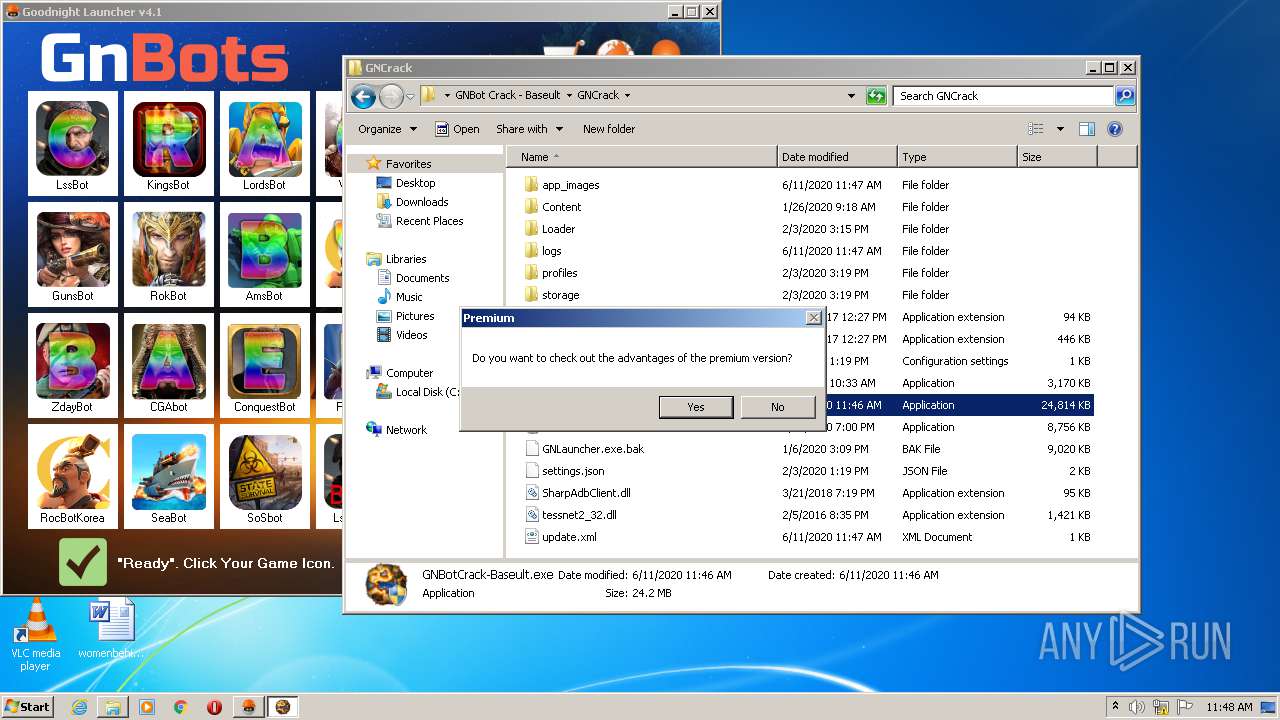This screenshot has height=720, width=1280.
Task: Open the Organize menu
Action: (386, 129)
